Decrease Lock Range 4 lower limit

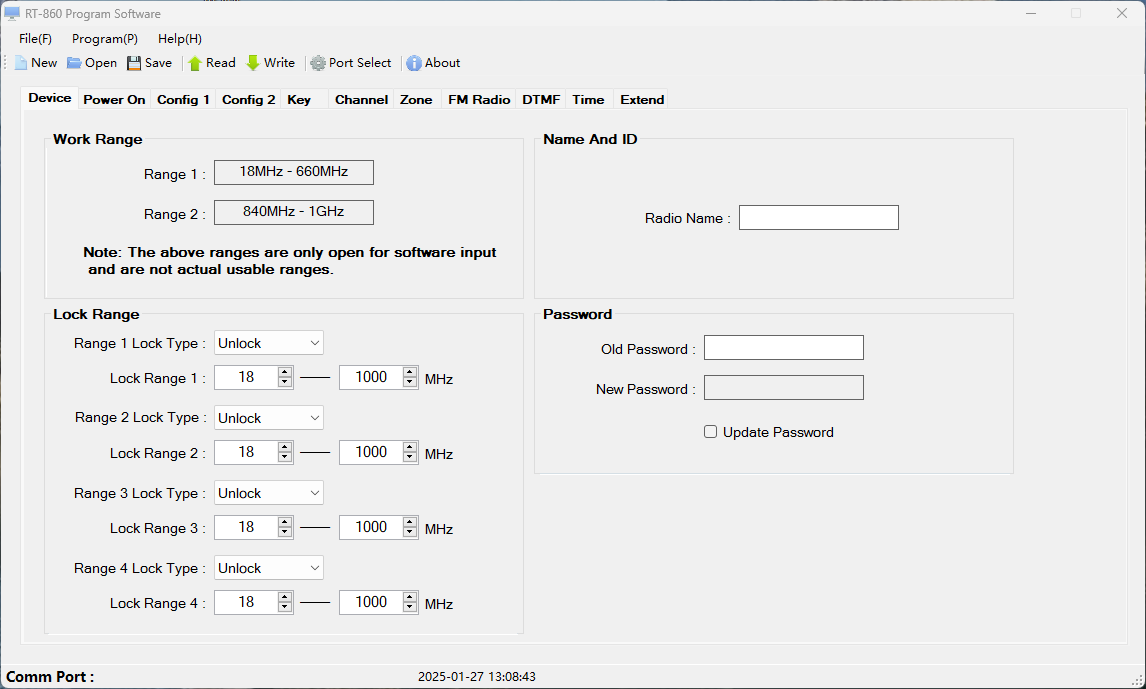pyautogui.click(x=285, y=607)
